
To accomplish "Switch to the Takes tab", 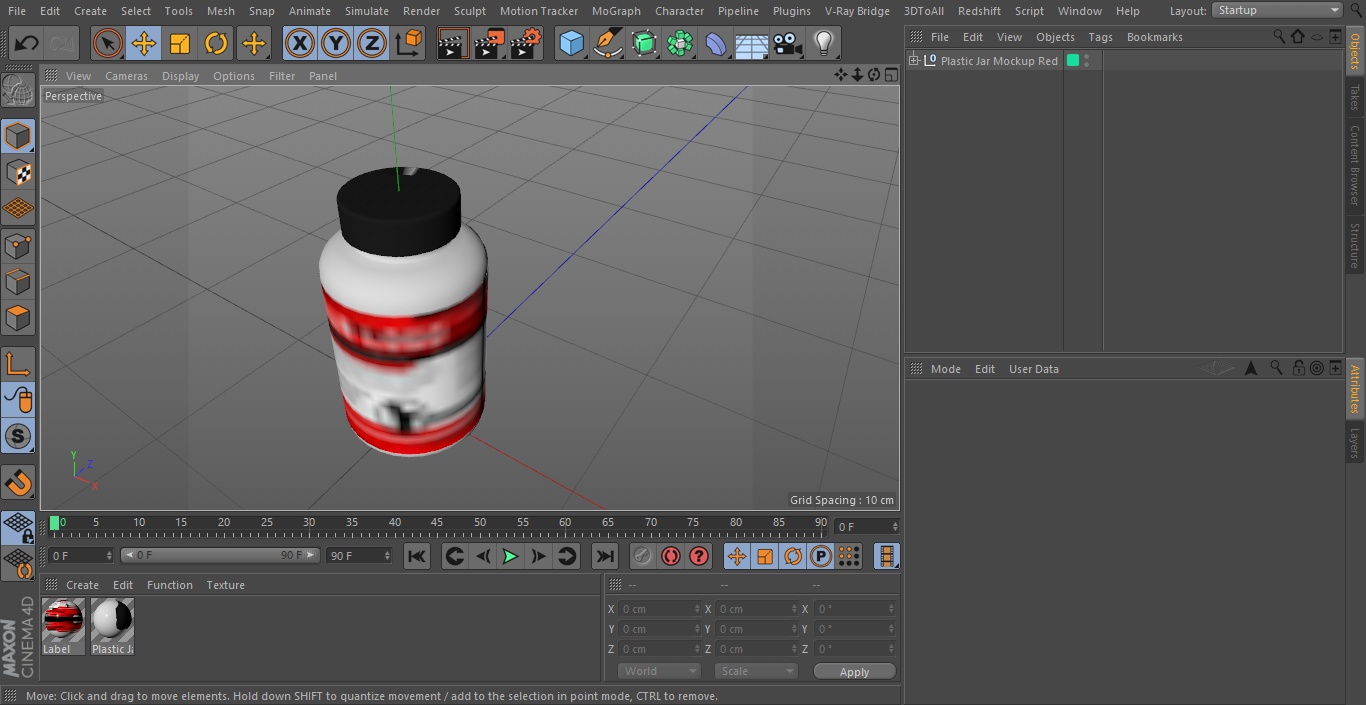I will click(1355, 97).
